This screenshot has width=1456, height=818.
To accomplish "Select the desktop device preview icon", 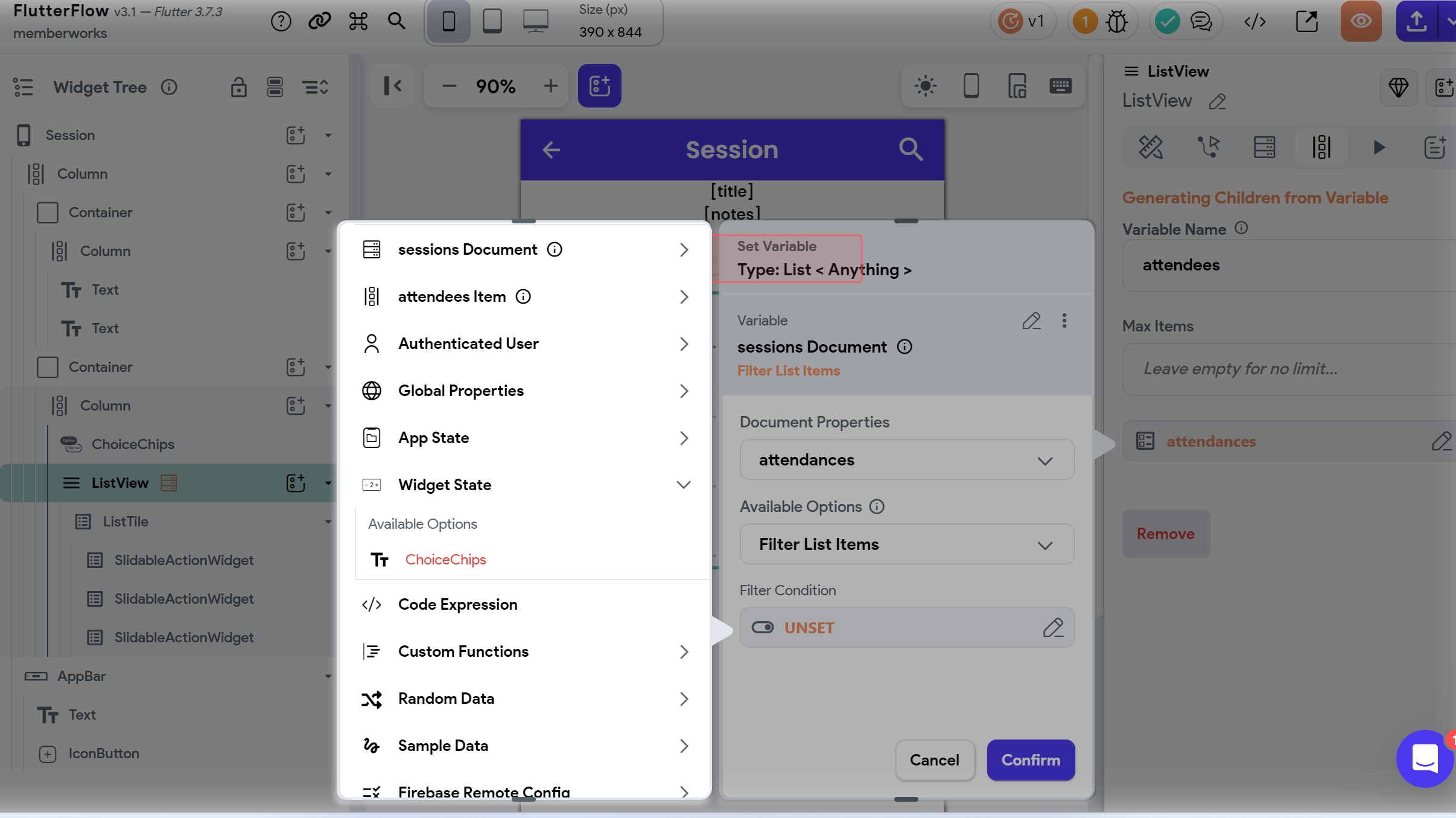I will click(x=536, y=22).
